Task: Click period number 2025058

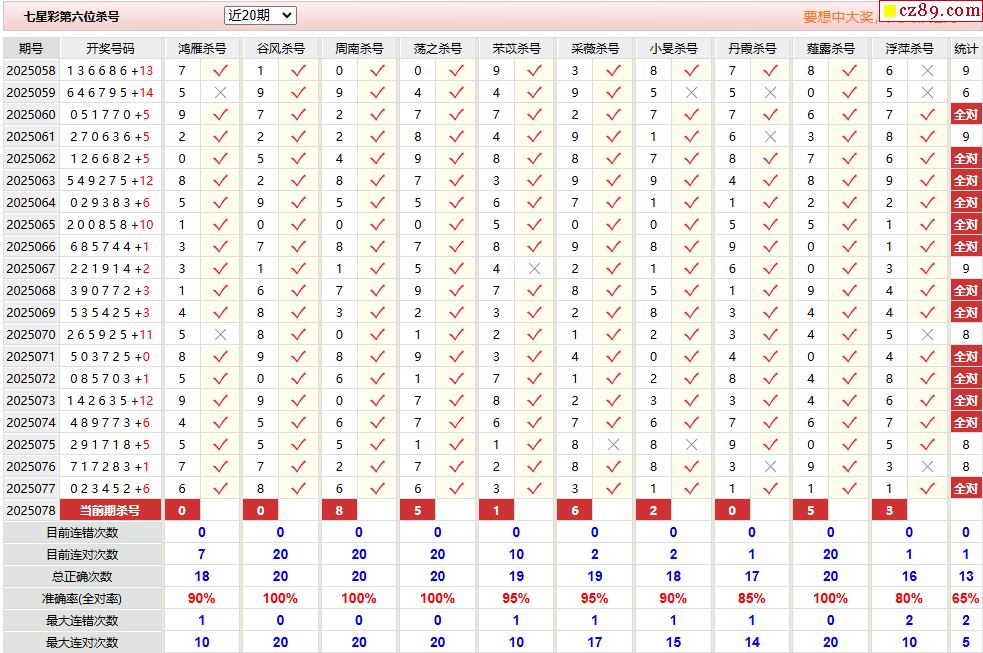Action: point(31,71)
